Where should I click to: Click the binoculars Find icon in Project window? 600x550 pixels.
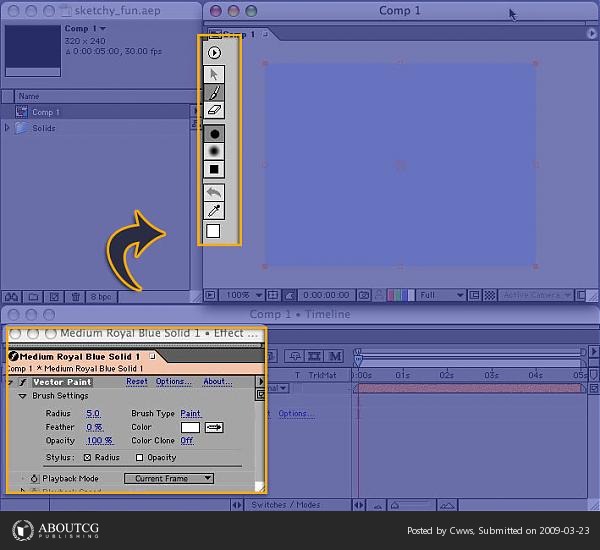(11, 297)
